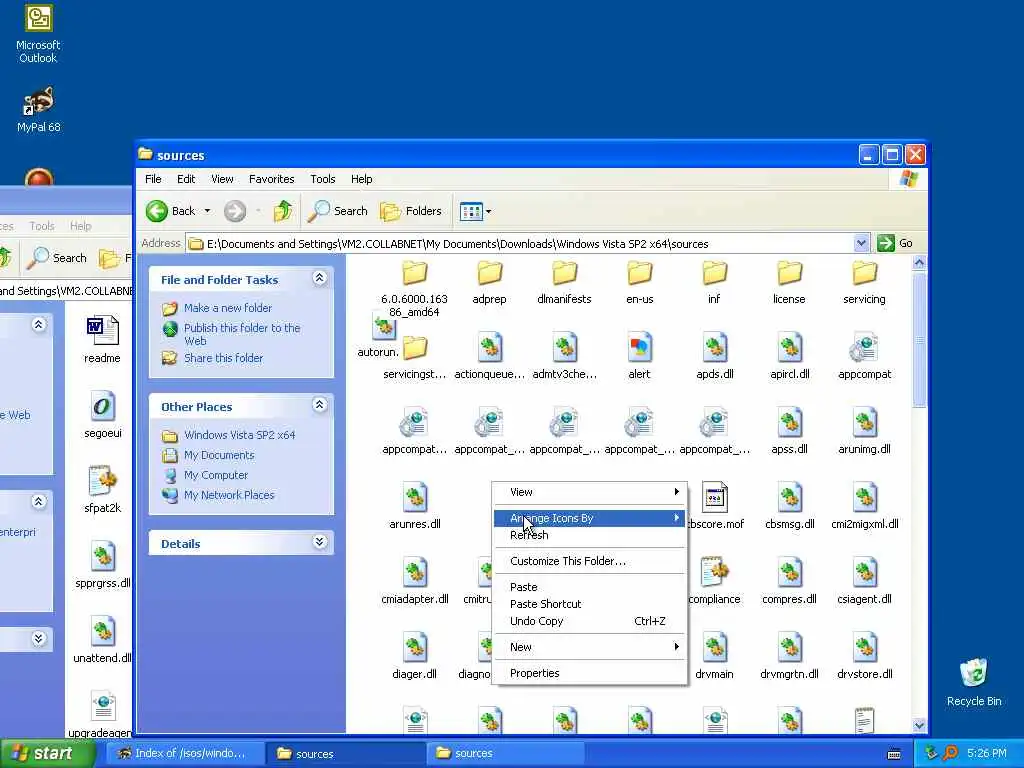Go up one folder level icon
1024x768 pixels.
pyautogui.click(x=283, y=211)
